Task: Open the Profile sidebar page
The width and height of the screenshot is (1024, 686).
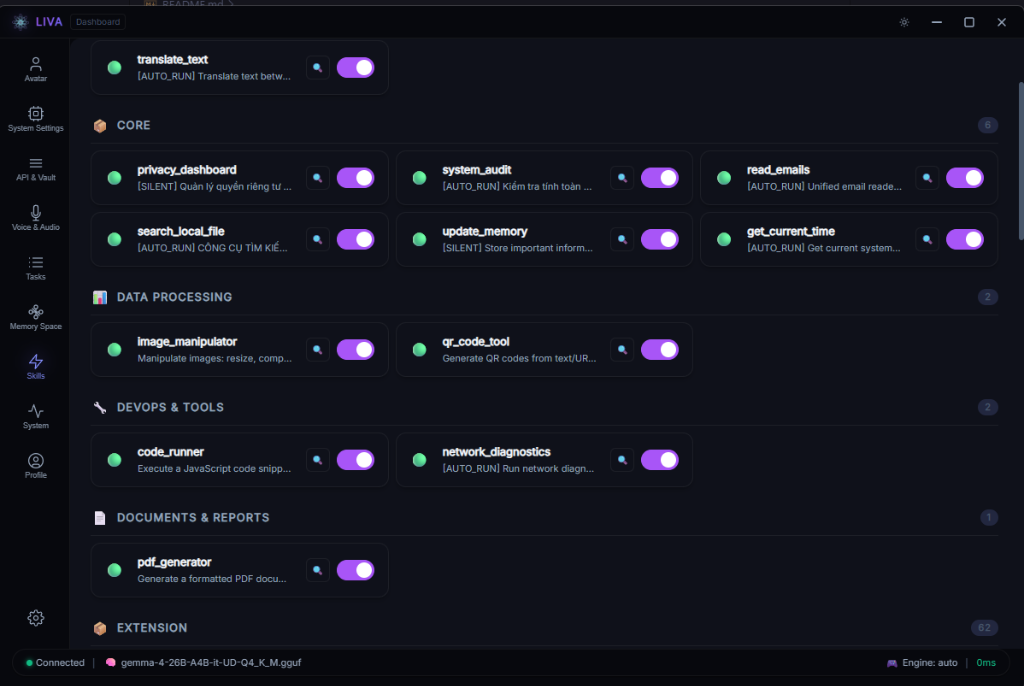Action: [35, 466]
